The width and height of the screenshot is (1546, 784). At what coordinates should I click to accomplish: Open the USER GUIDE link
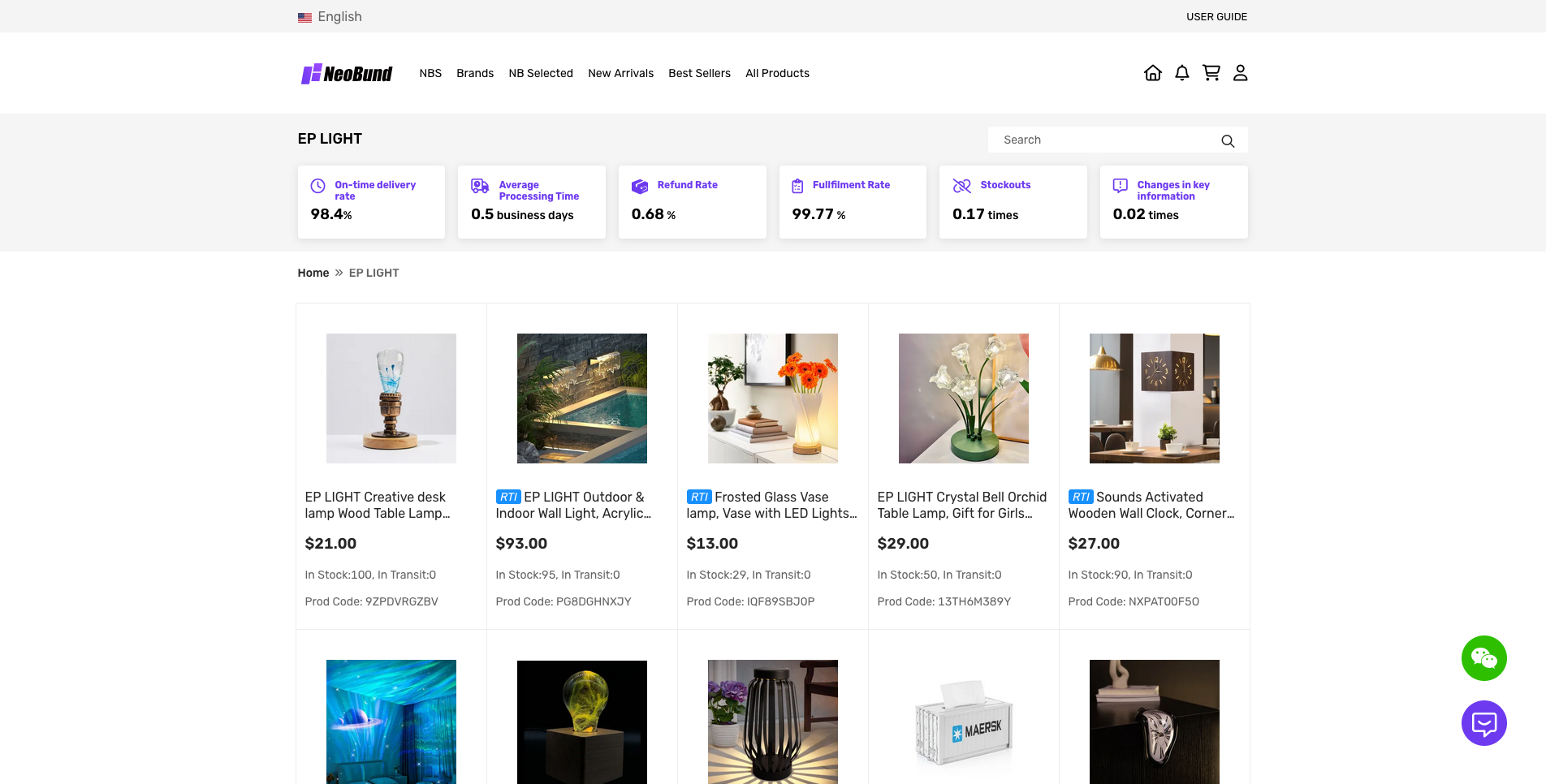point(1216,16)
